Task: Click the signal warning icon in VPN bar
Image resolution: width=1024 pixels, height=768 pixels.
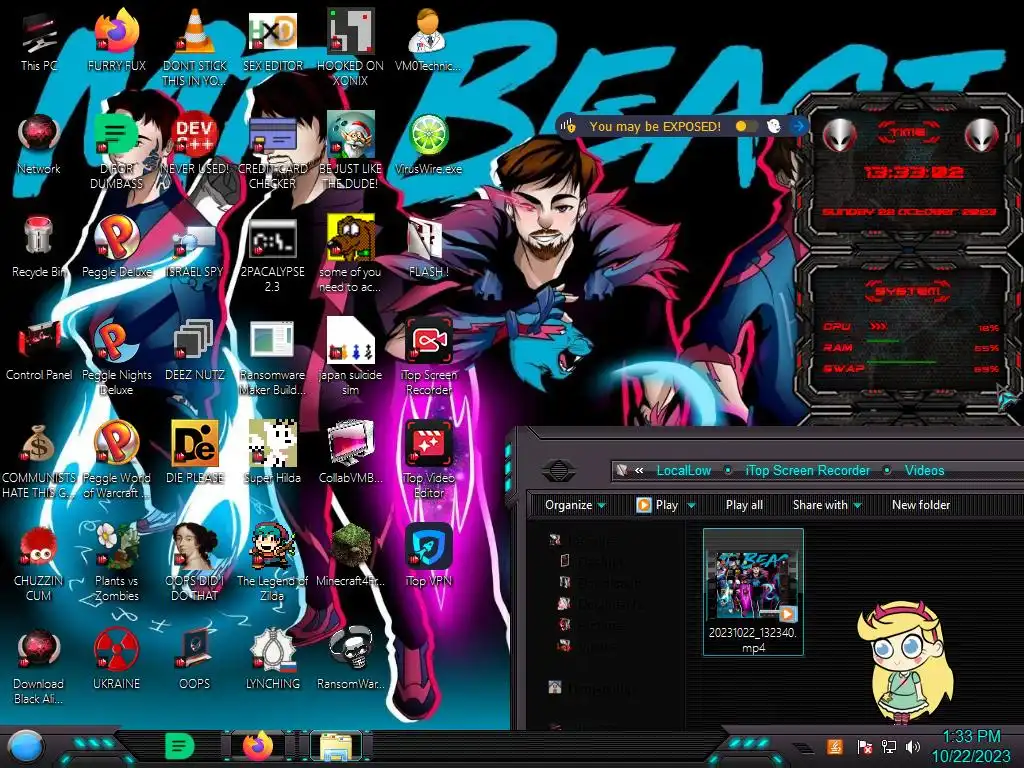Action: click(569, 126)
